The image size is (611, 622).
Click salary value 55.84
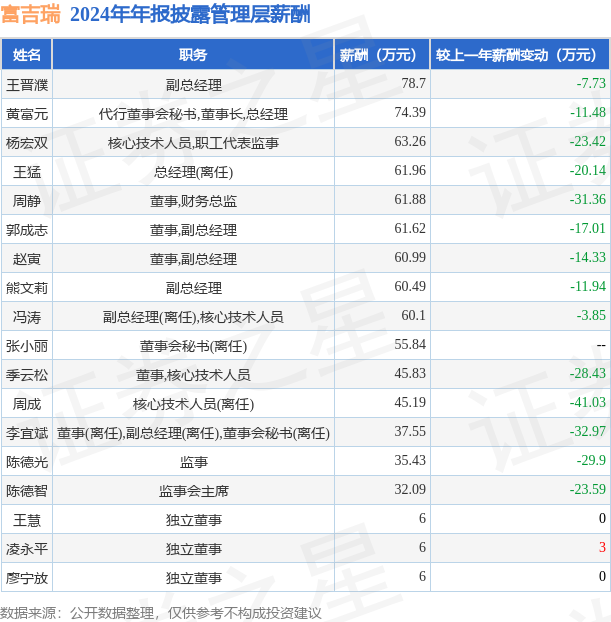coord(410,344)
